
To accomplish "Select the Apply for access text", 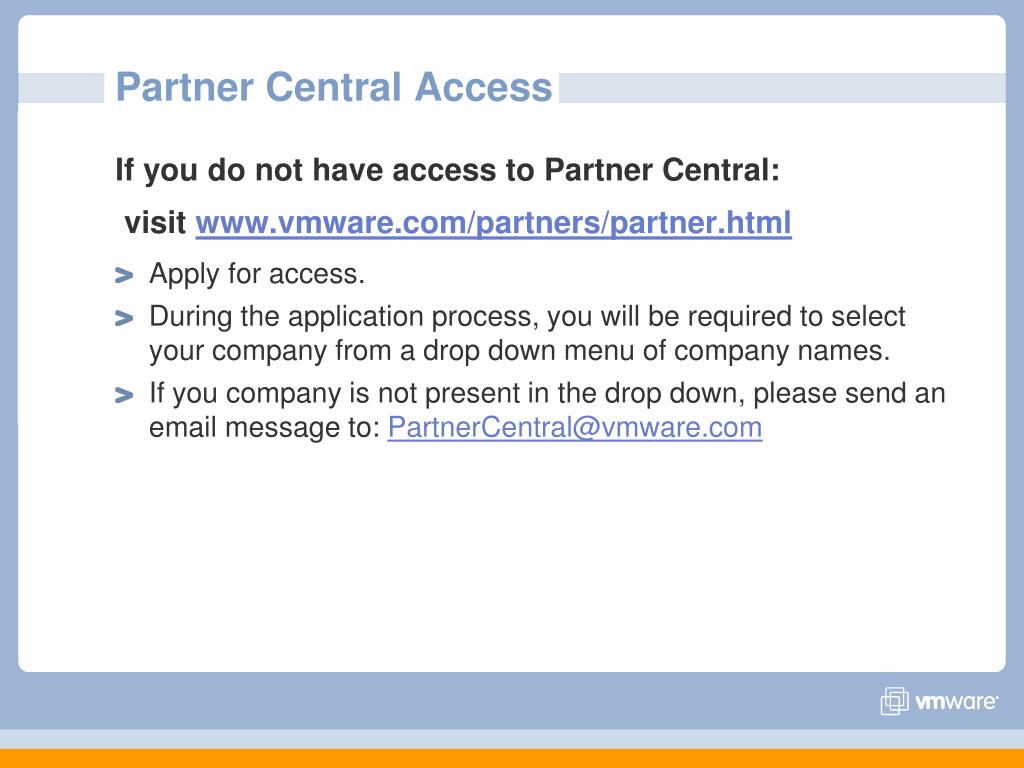I will click(x=257, y=274).
